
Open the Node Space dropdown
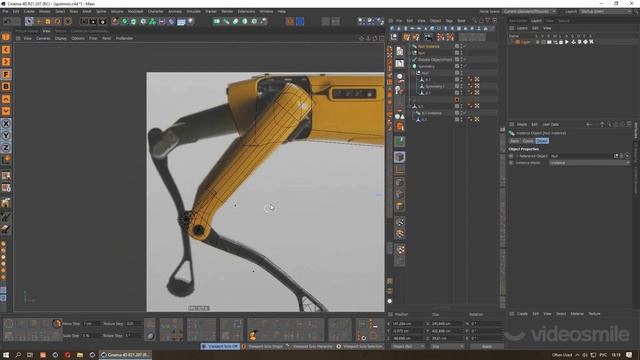tap(529, 11)
